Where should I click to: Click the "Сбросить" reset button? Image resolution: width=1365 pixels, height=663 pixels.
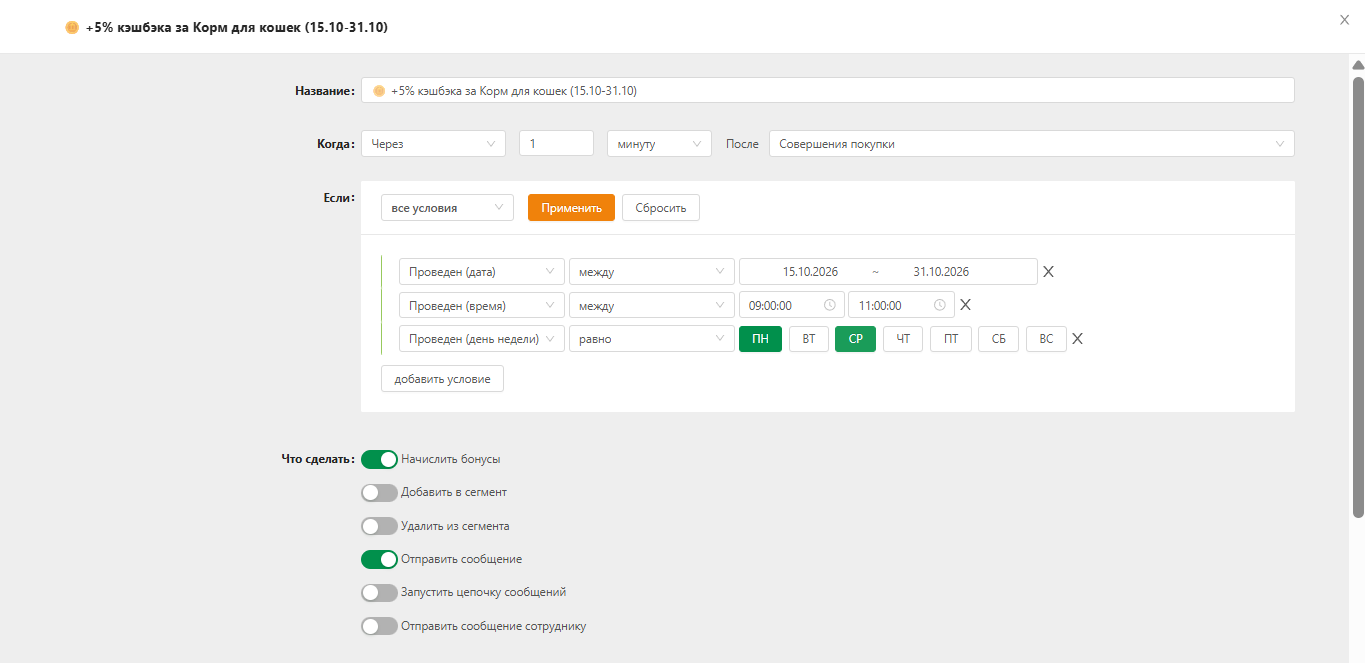coord(661,208)
